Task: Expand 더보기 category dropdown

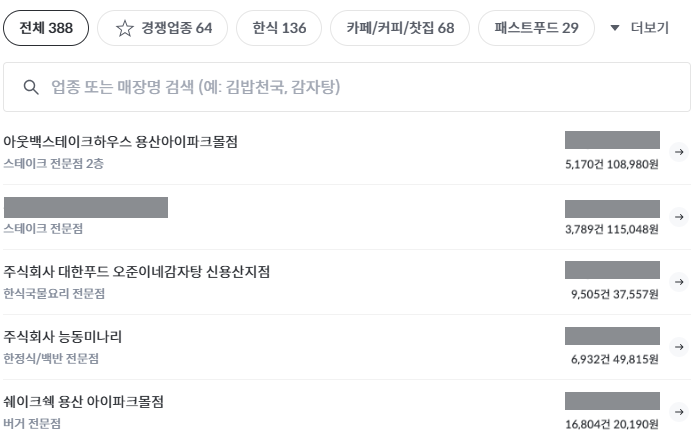Action: point(649,28)
